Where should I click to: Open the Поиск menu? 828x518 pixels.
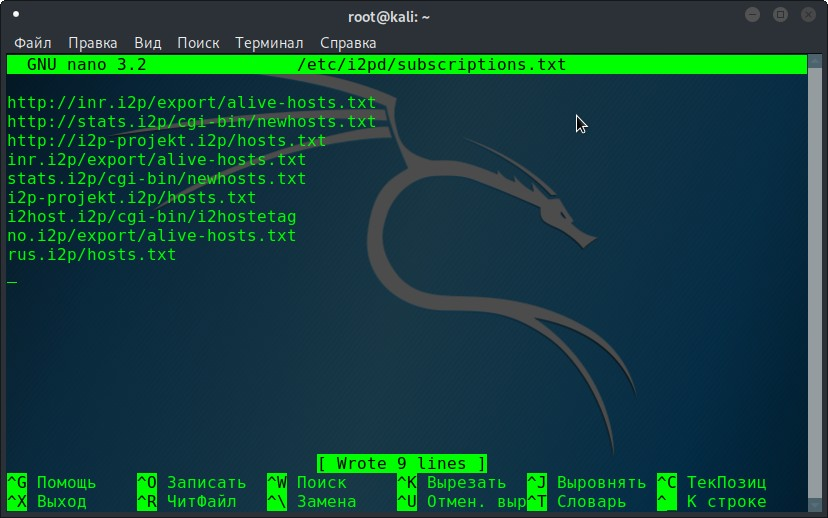click(198, 43)
